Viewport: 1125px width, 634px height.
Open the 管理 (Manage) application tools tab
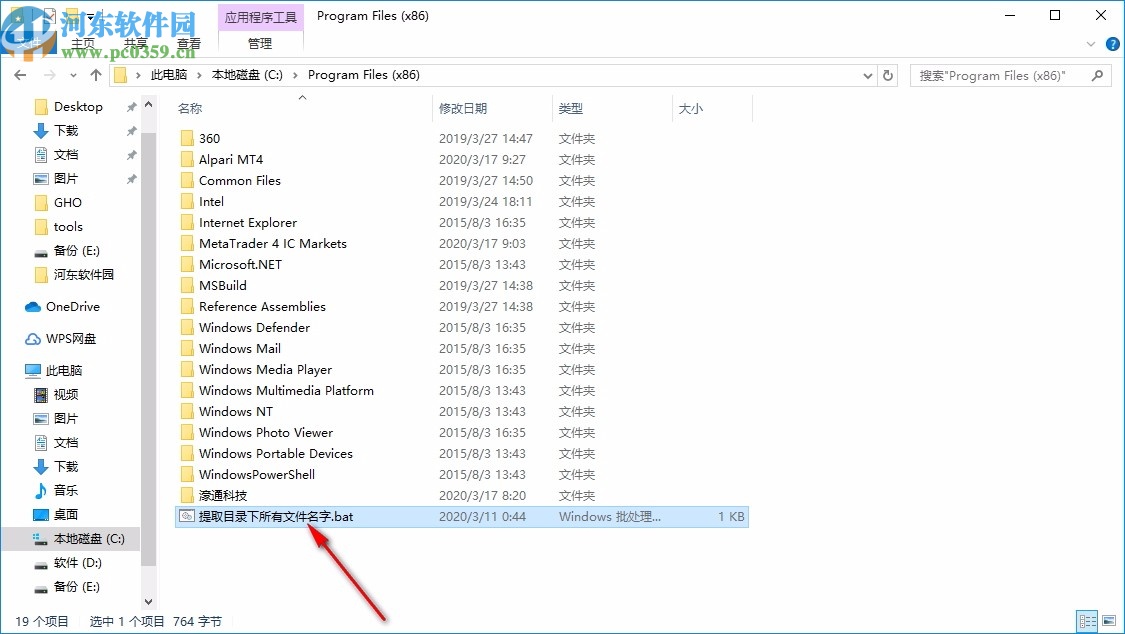coord(260,43)
